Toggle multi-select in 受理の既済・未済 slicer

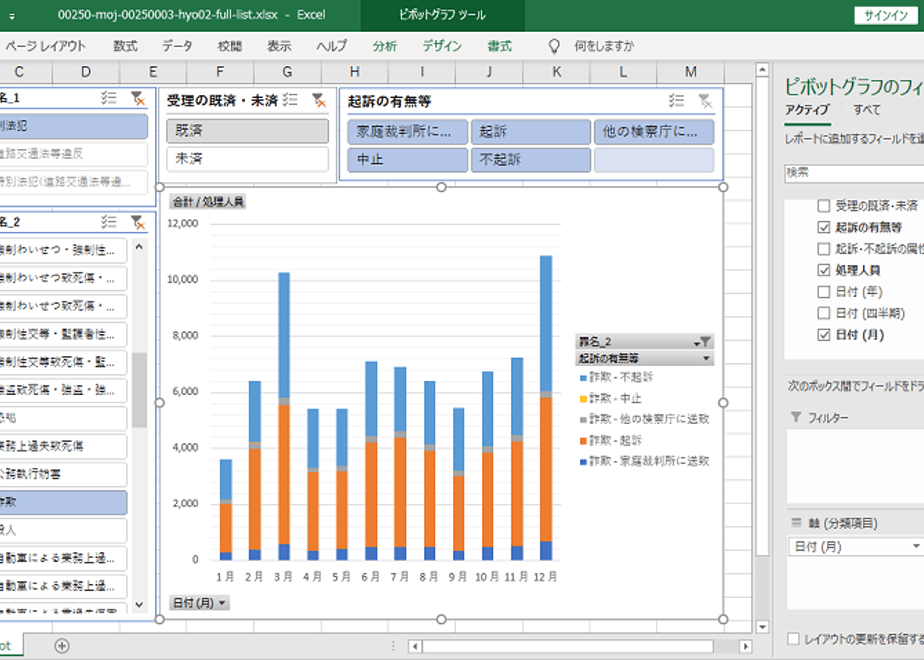point(290,100)
